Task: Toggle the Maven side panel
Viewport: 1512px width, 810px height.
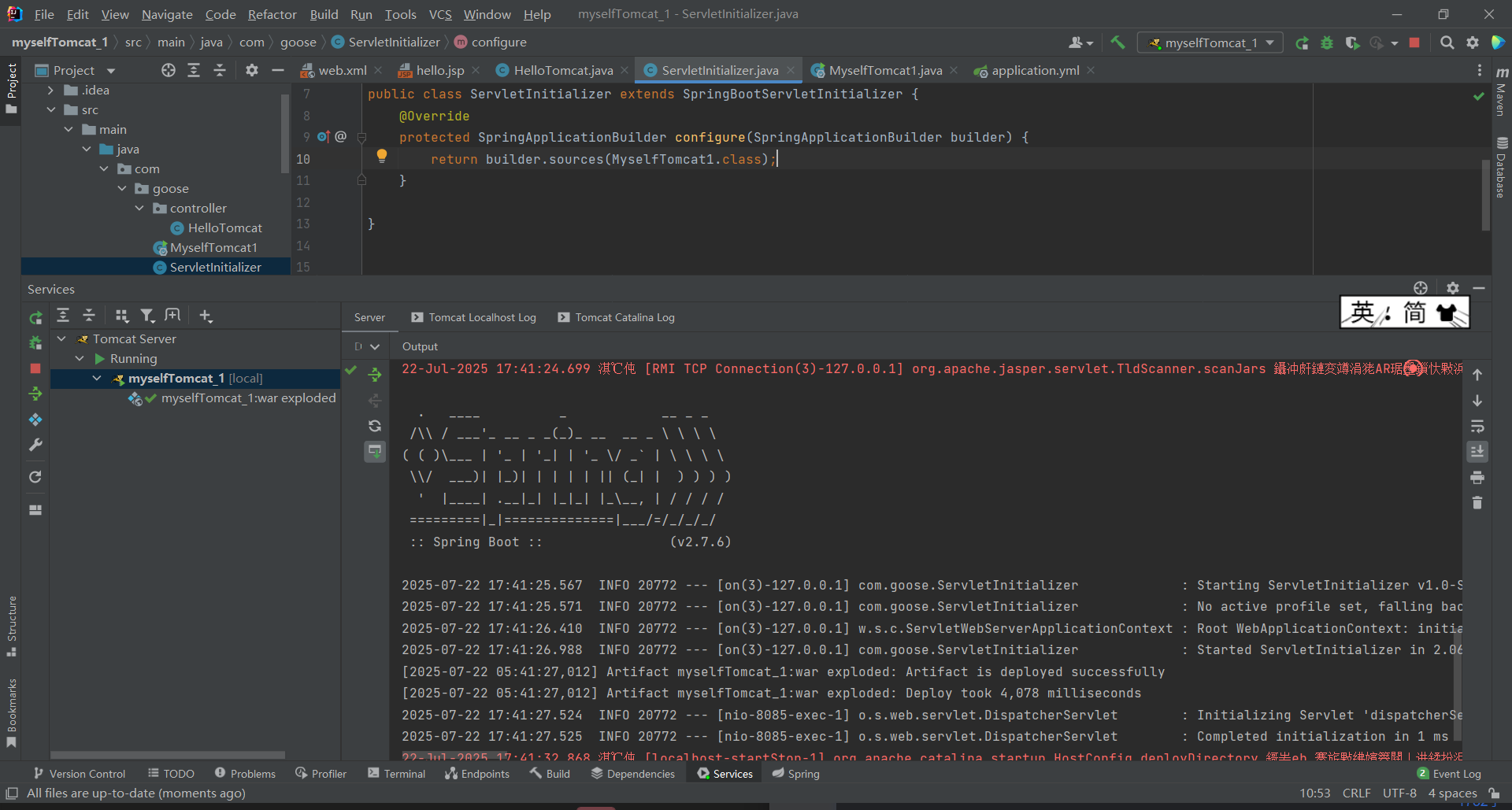Action: click(x=1502, y=91)
